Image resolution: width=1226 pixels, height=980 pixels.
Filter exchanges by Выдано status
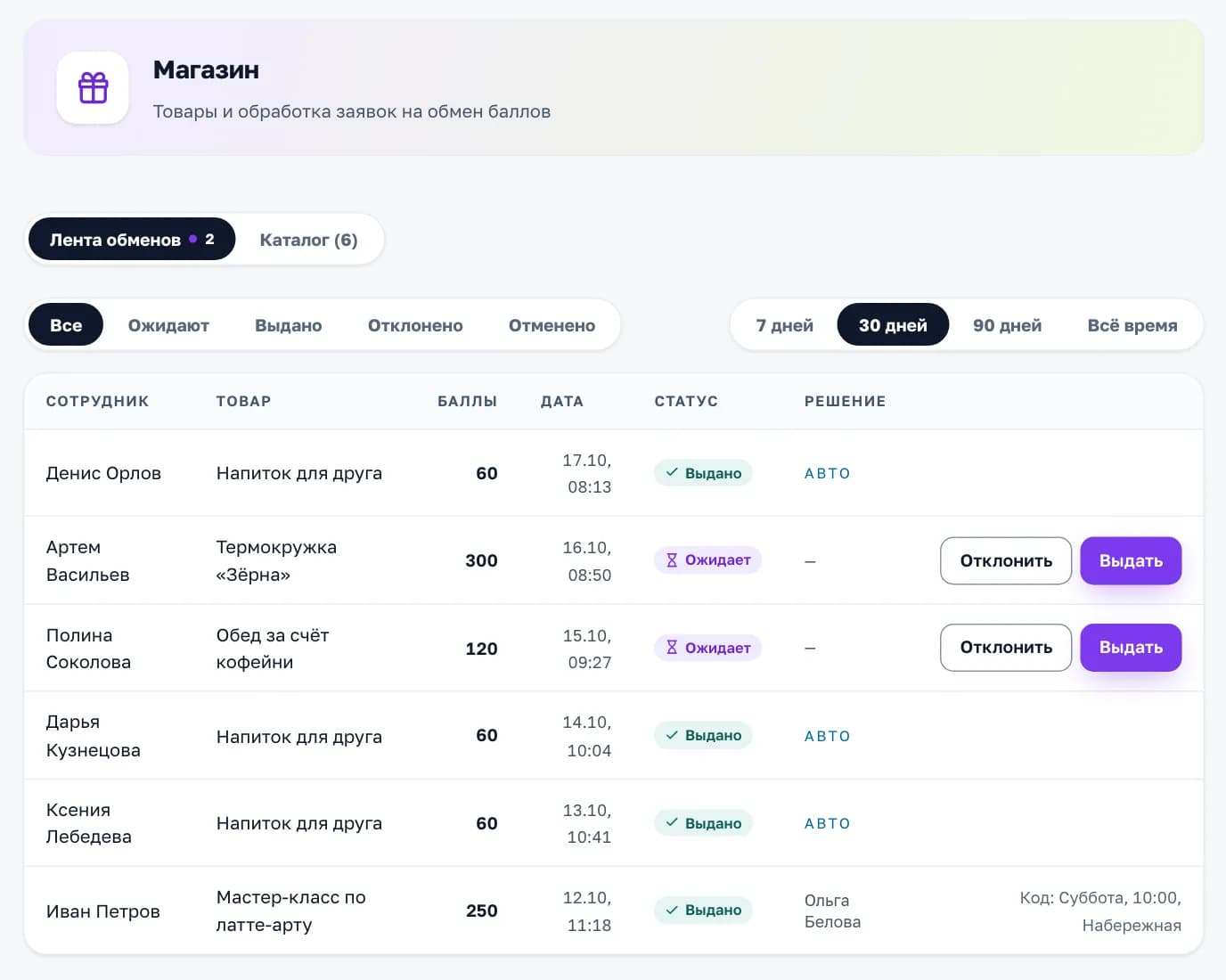(289, 325)
